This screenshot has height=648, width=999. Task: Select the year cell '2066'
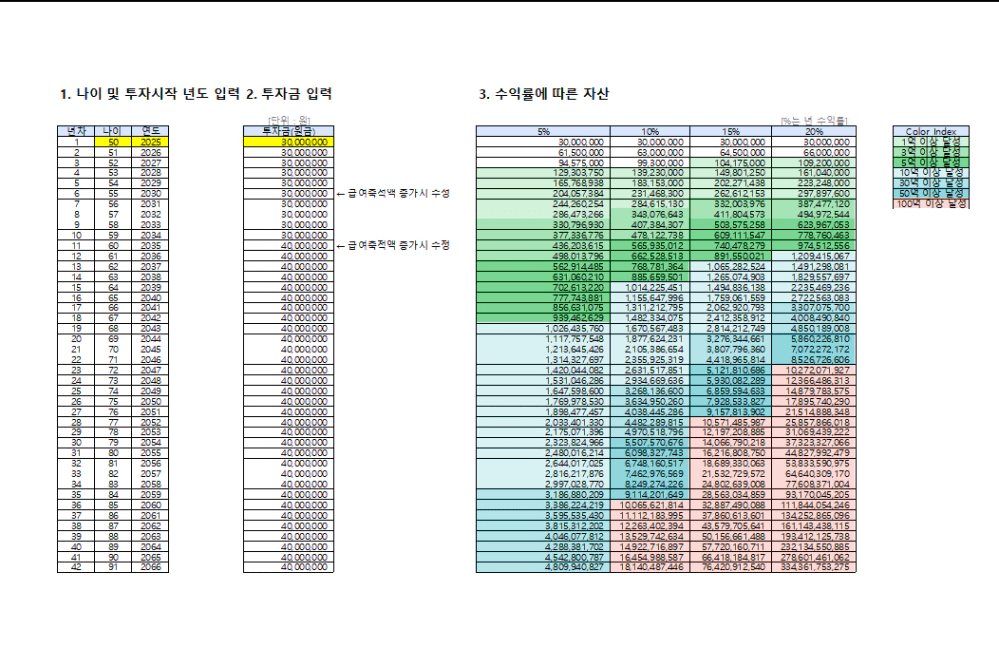(150, 567)
